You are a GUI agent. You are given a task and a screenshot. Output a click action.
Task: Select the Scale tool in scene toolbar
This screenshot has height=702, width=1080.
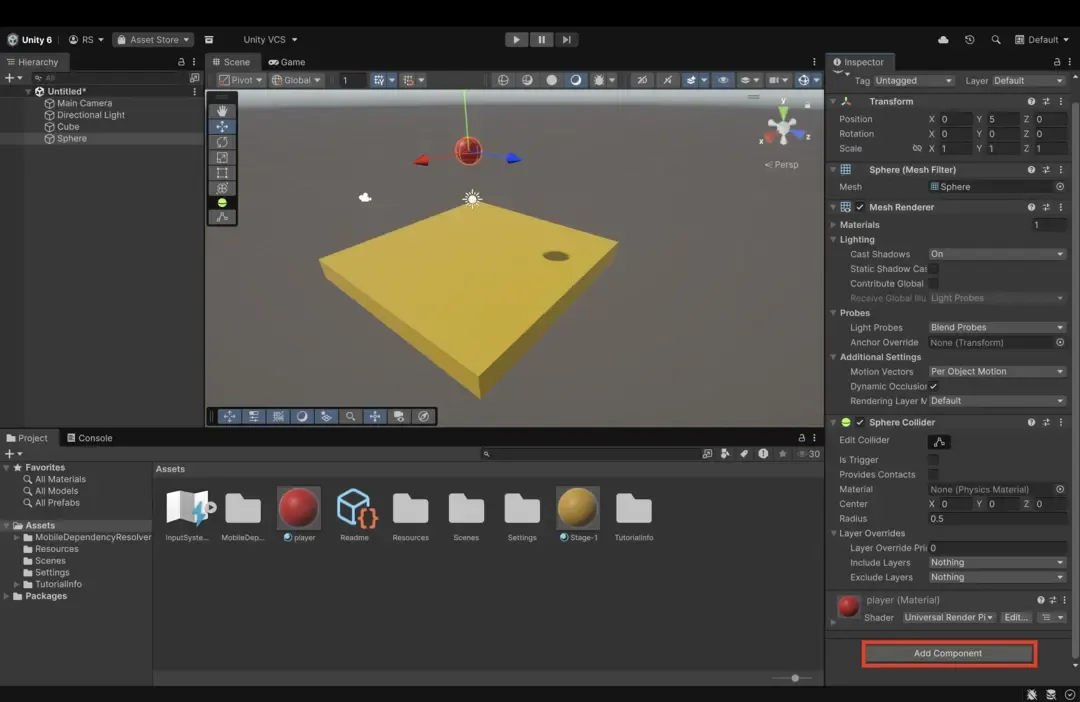pyautogui.click(x=222, y=157)
